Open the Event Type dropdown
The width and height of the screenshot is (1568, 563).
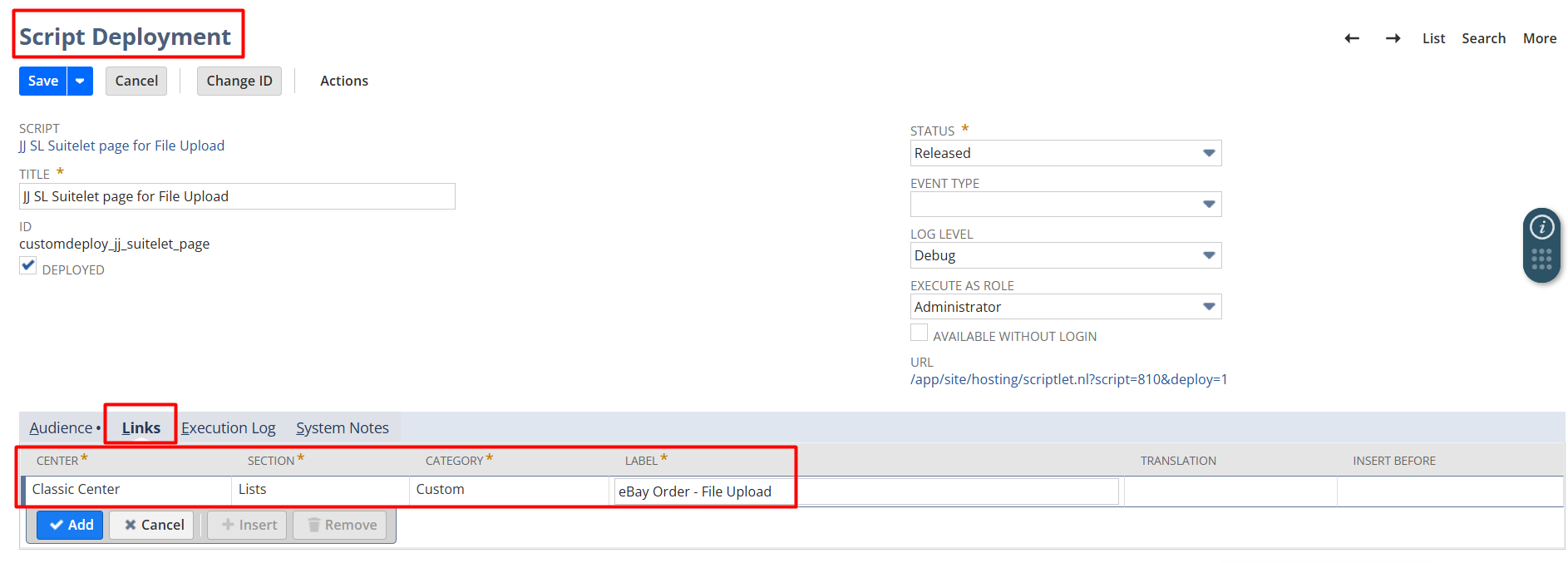[1209, 205]
